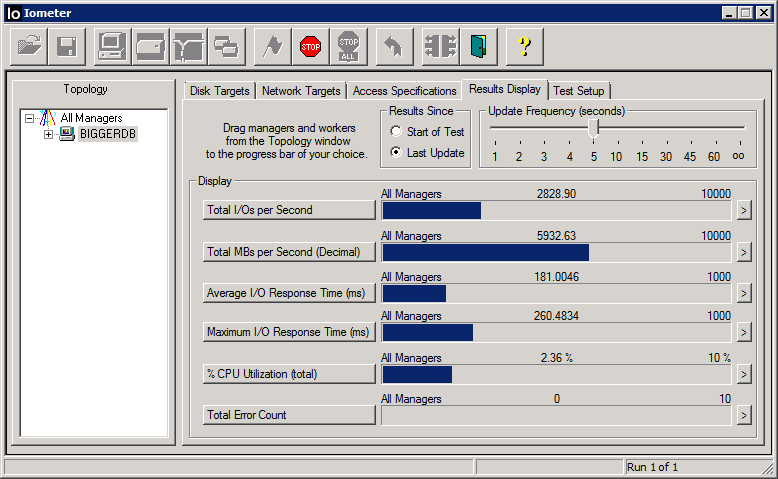
Task: Click the Total I/Os per Second button
Action: click(x=289, y=210)
